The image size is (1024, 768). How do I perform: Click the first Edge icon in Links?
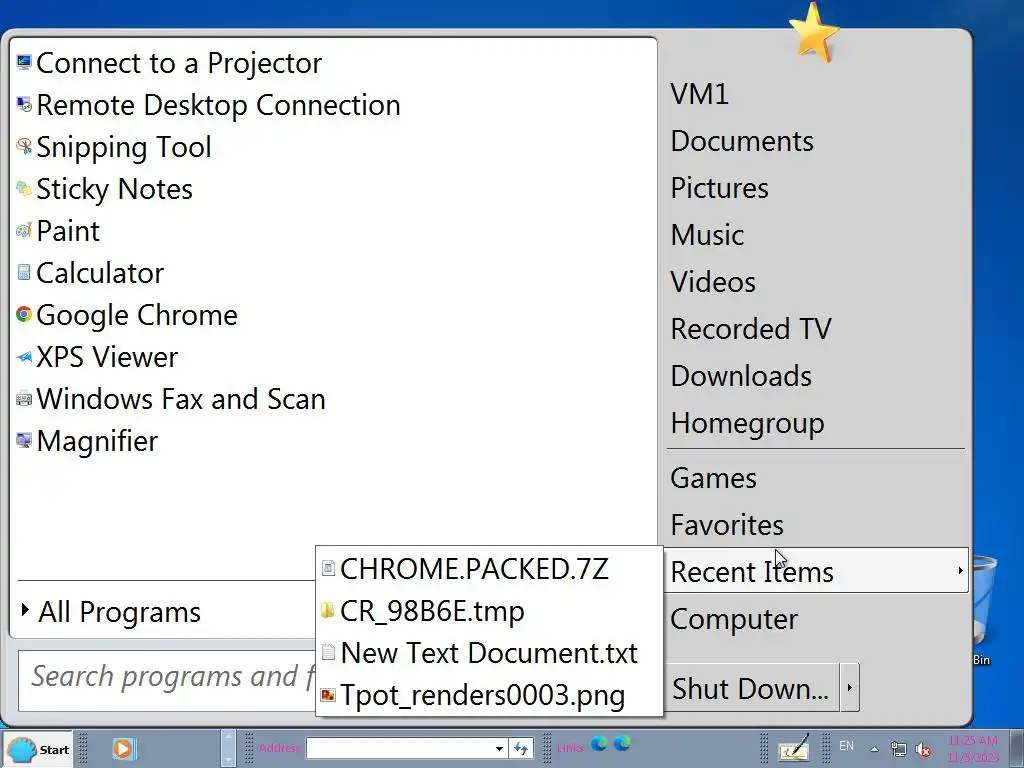pos(599,743)
